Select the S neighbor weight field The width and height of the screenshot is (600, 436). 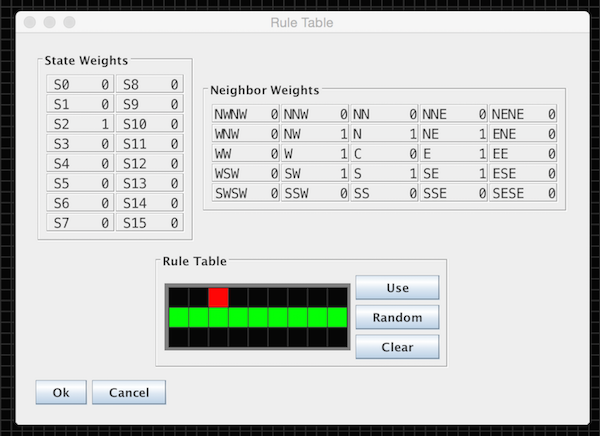pos(384,174)
